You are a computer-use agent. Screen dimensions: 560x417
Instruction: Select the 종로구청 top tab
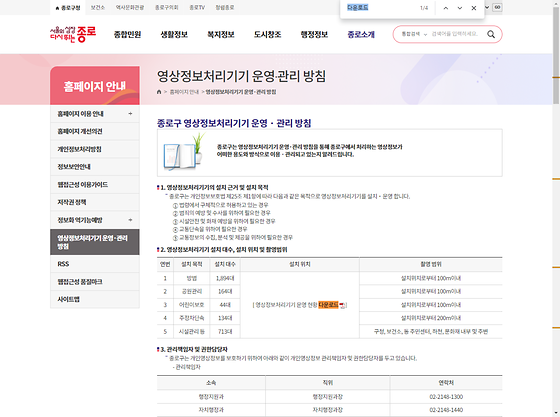[x=68, y=7]
